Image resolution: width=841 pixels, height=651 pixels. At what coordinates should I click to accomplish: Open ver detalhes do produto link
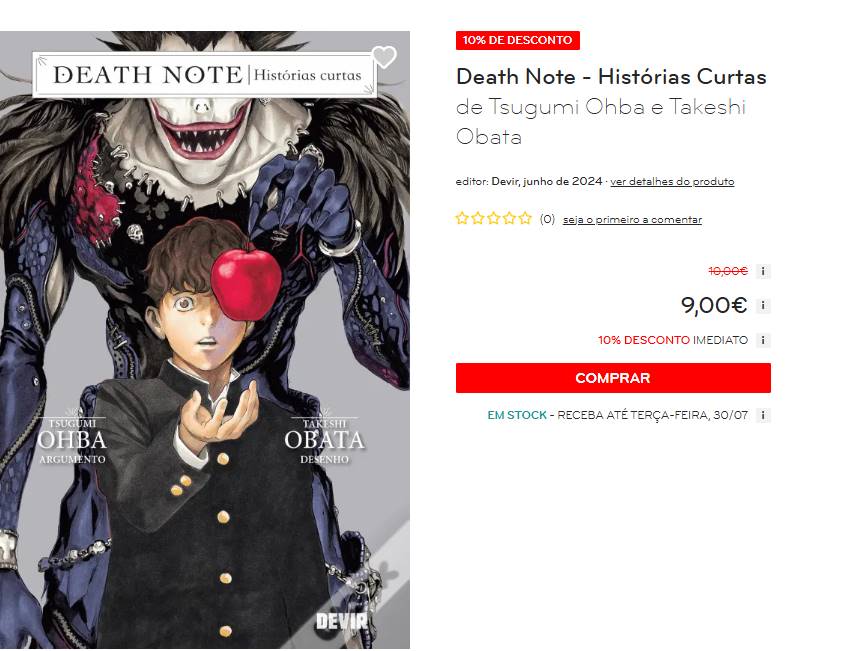[x=672, y=181]
